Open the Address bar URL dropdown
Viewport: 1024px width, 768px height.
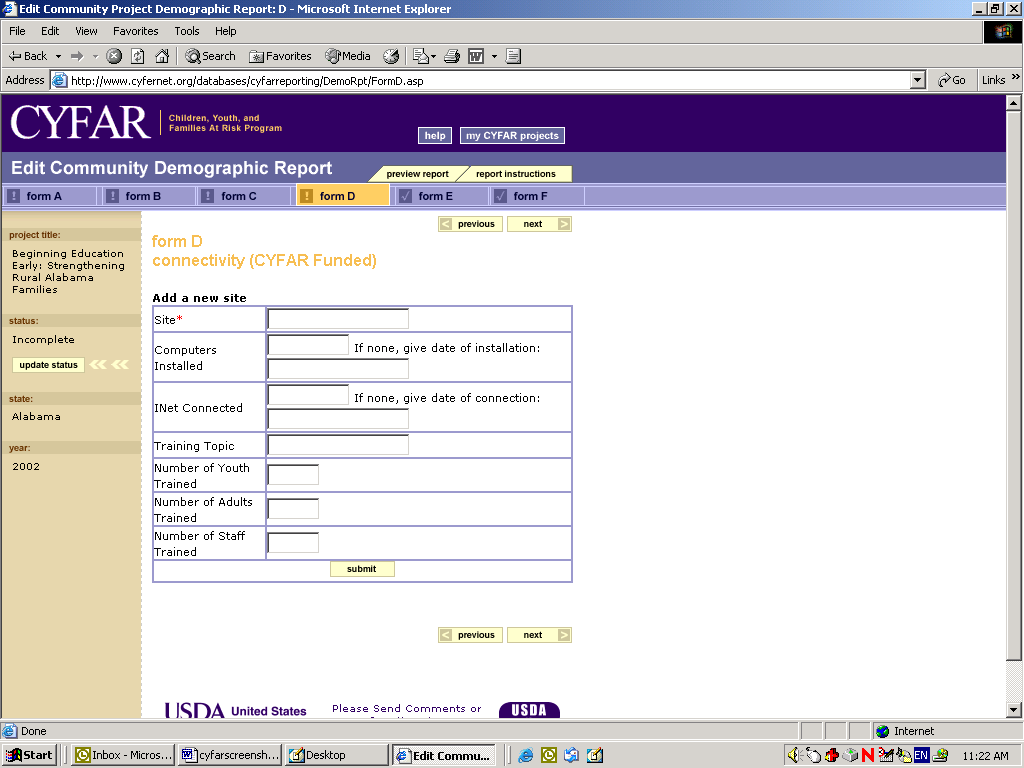[x=918, y=80]
